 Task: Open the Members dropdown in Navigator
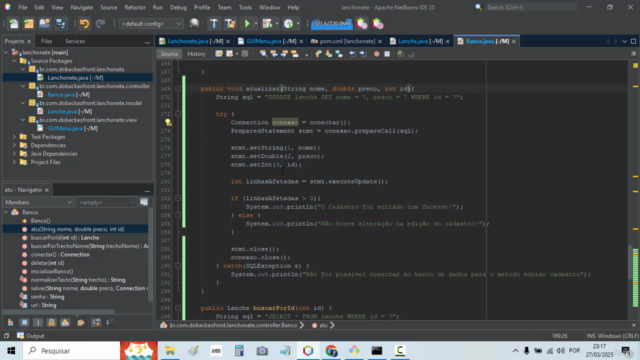[38, 202]
